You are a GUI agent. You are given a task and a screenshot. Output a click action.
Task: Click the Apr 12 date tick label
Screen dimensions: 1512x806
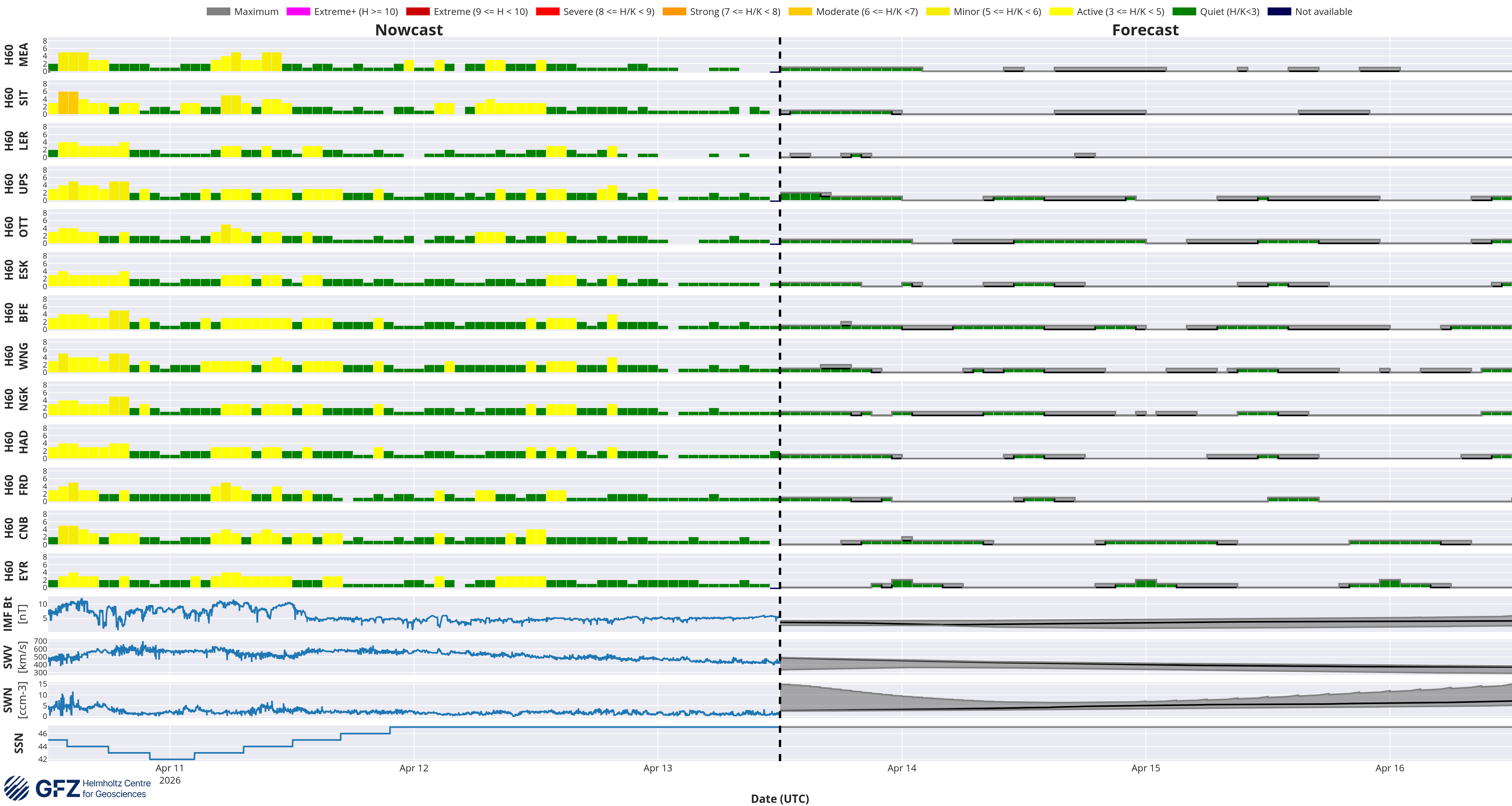[x=414, y=768]
